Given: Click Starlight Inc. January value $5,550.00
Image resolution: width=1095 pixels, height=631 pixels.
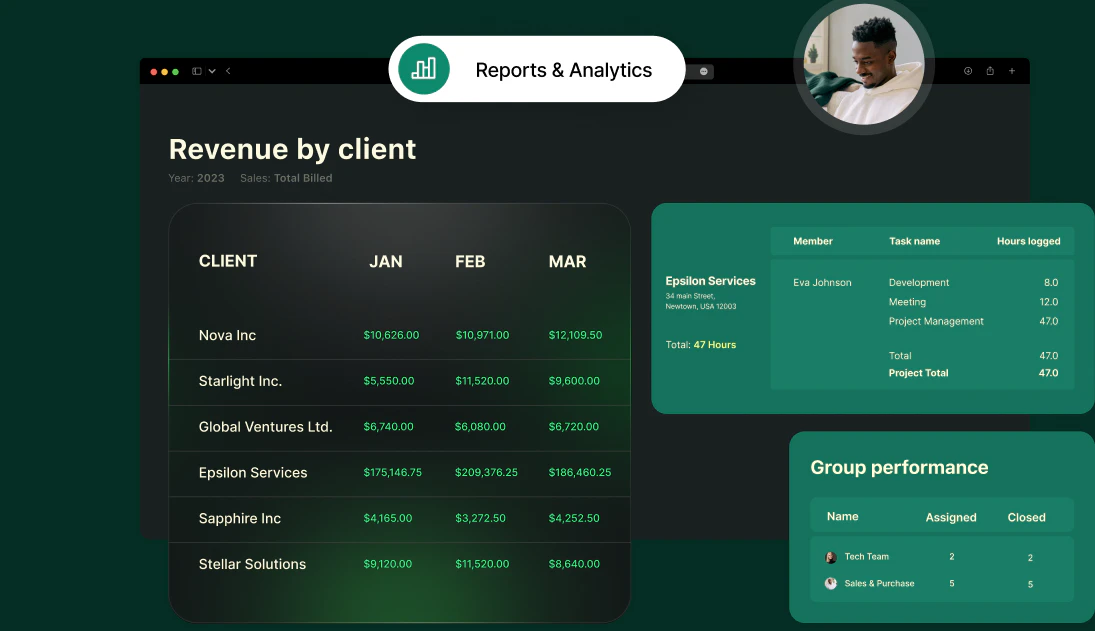Looking at the screenshot, I should tap(388, 381).
